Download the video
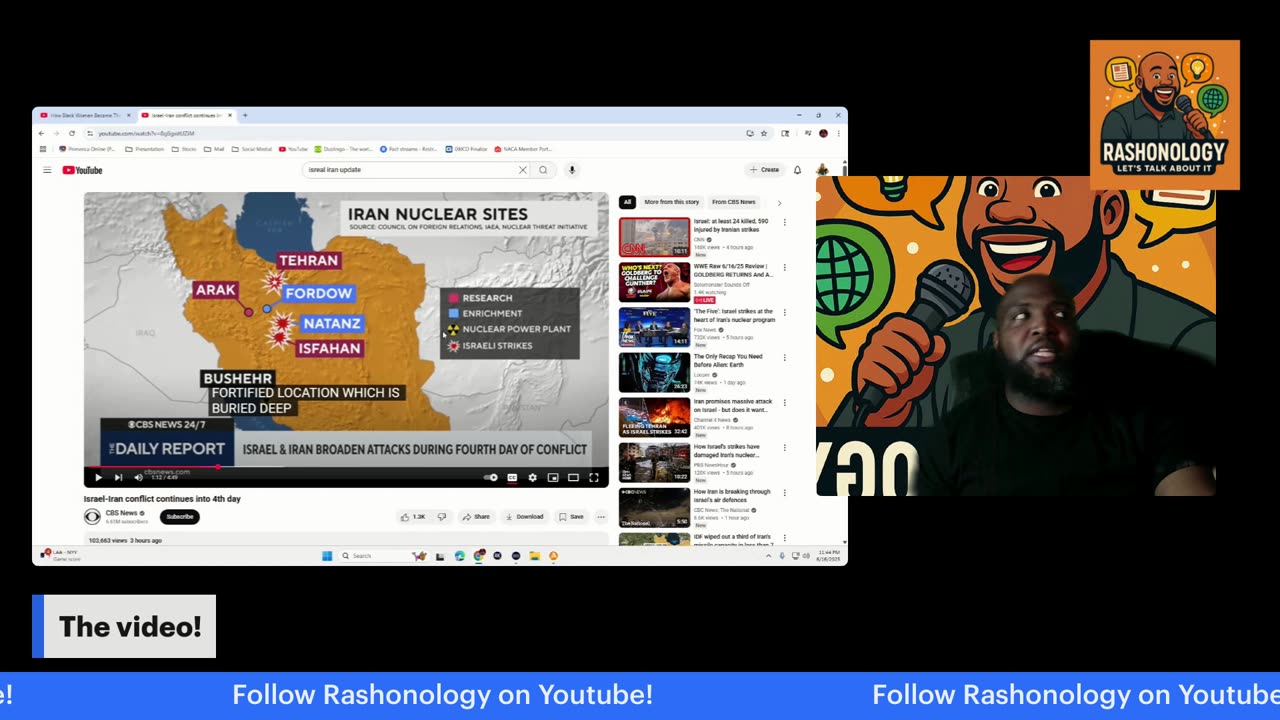The image size is (1280, 720). point(524,517)
